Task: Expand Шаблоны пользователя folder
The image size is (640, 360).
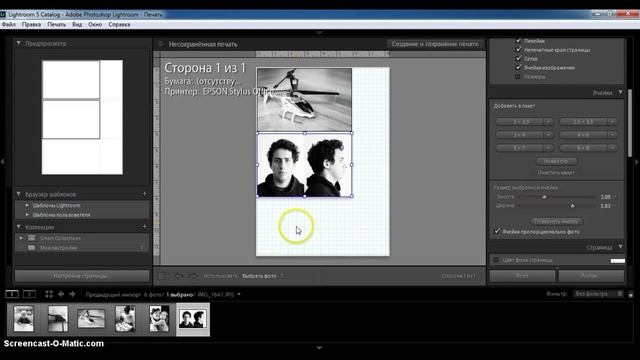Action: tap(27, 214)
